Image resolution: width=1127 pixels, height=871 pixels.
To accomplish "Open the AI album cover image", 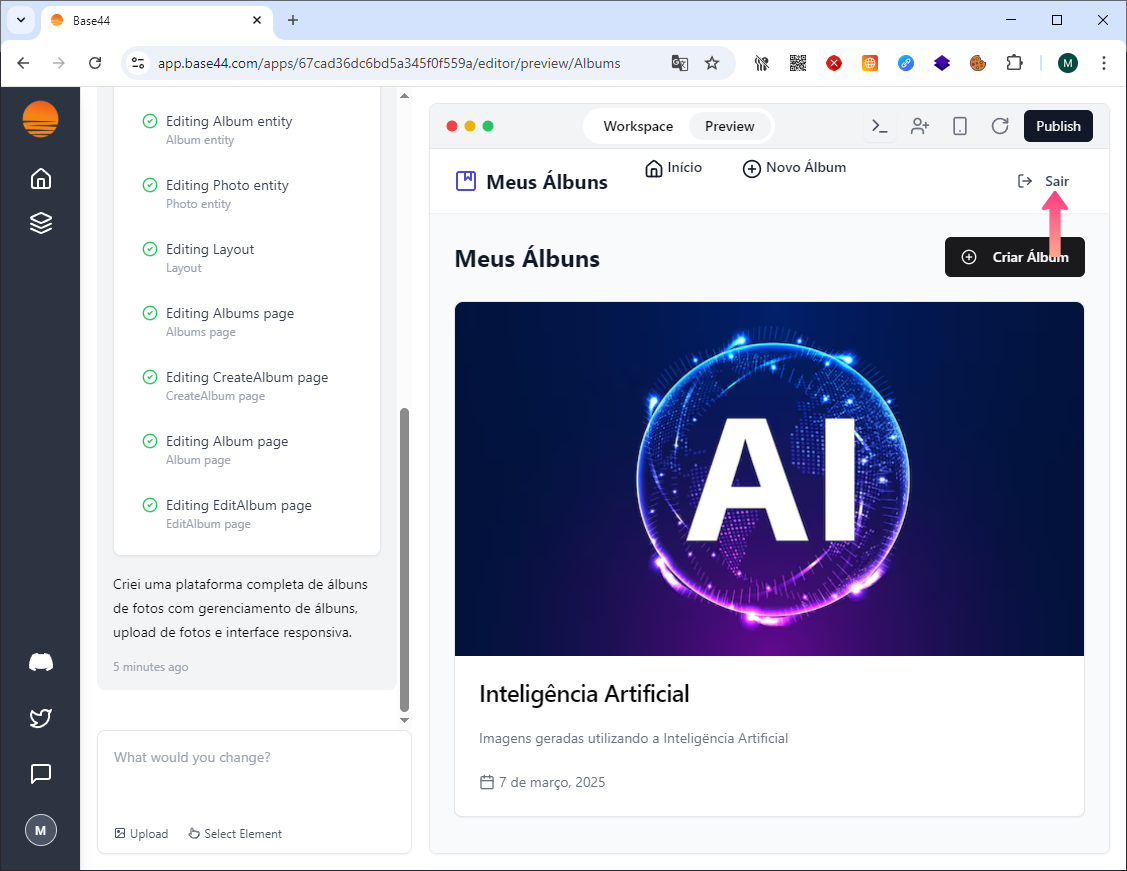I will (769, 479).
